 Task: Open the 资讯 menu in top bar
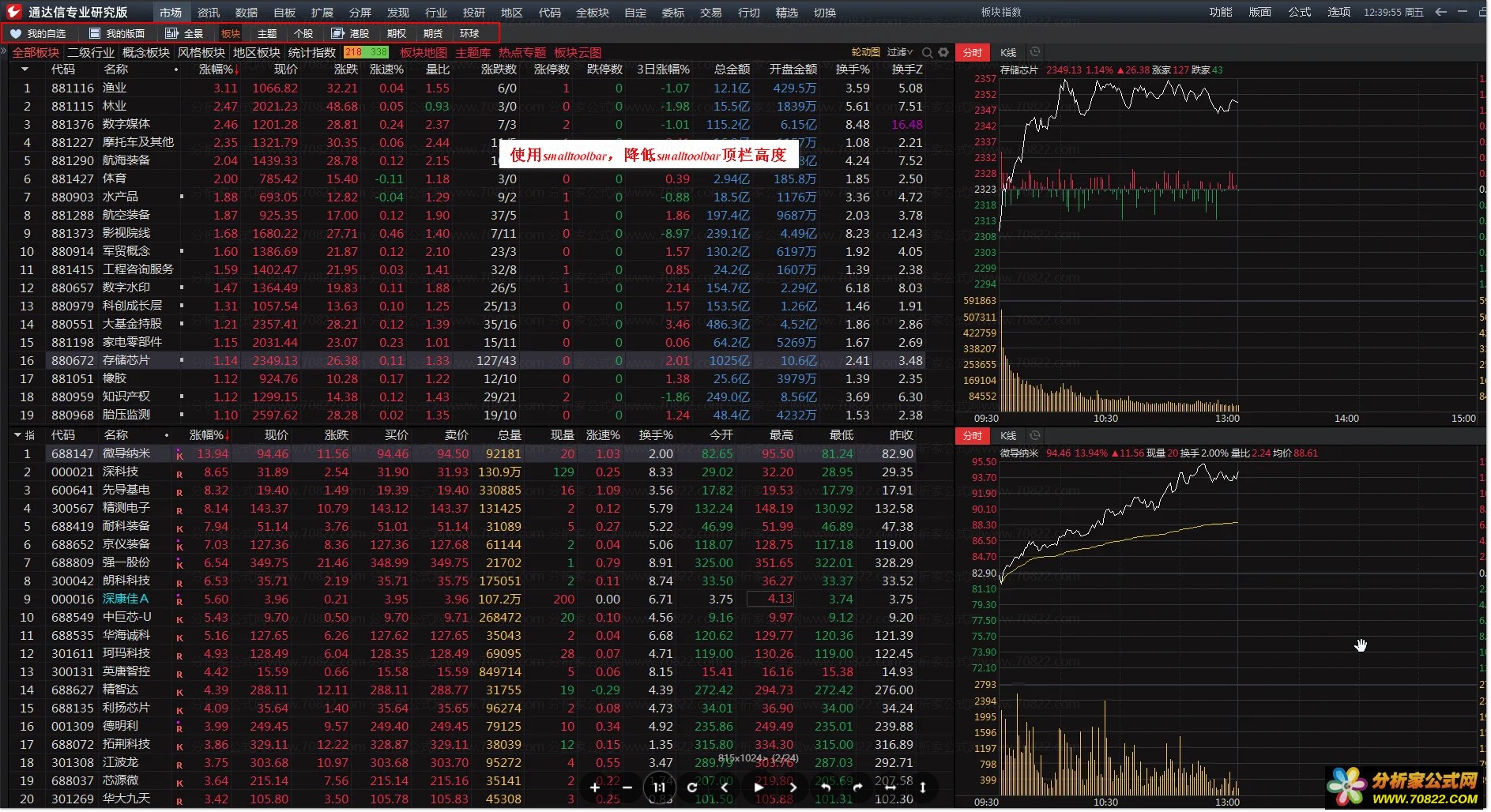point(209,13)
